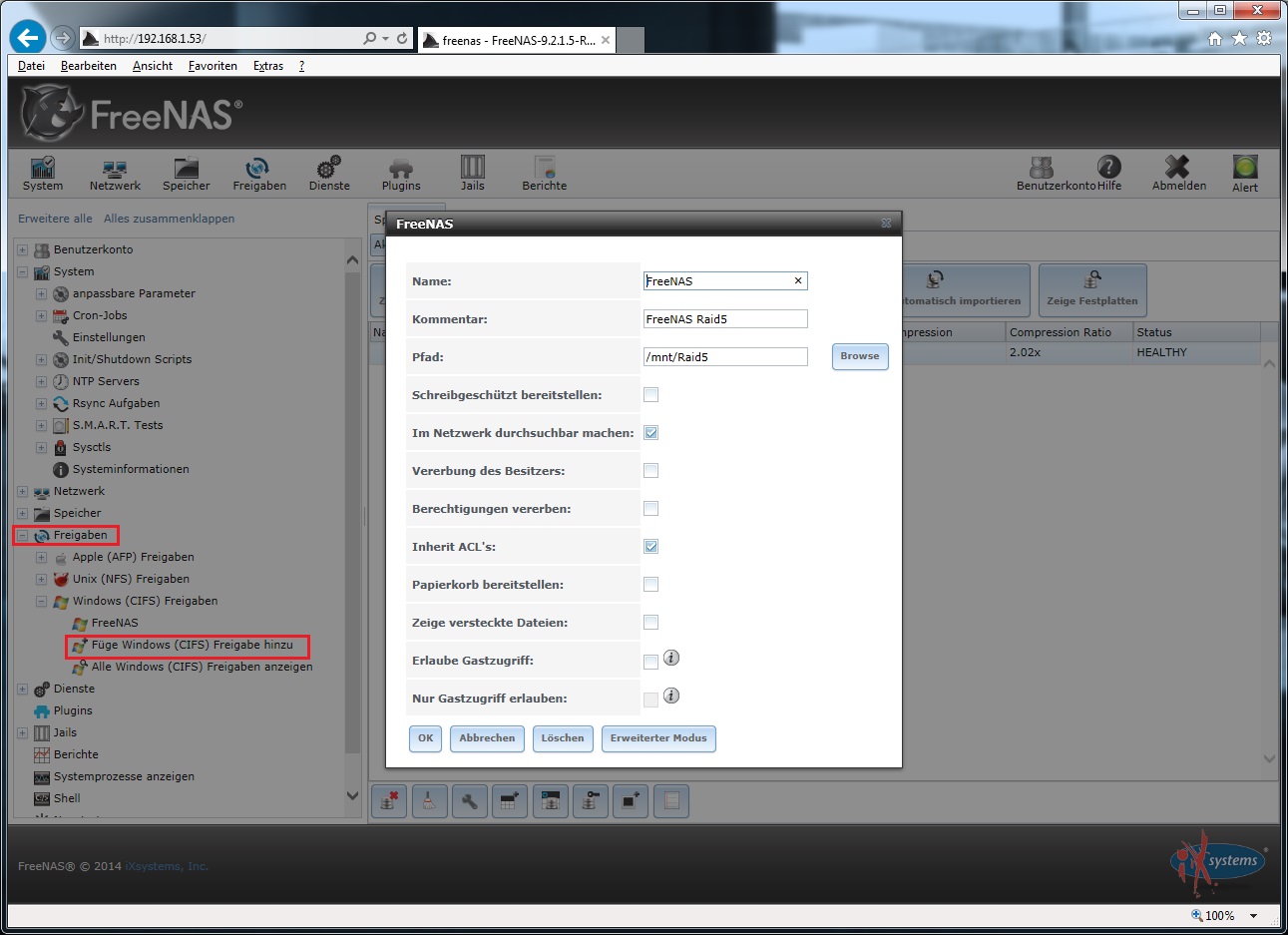The height and width of the screenshot is (935, 1288).
Task: Open the browser zoom level 100% control
Action: tap(1224, 915)
